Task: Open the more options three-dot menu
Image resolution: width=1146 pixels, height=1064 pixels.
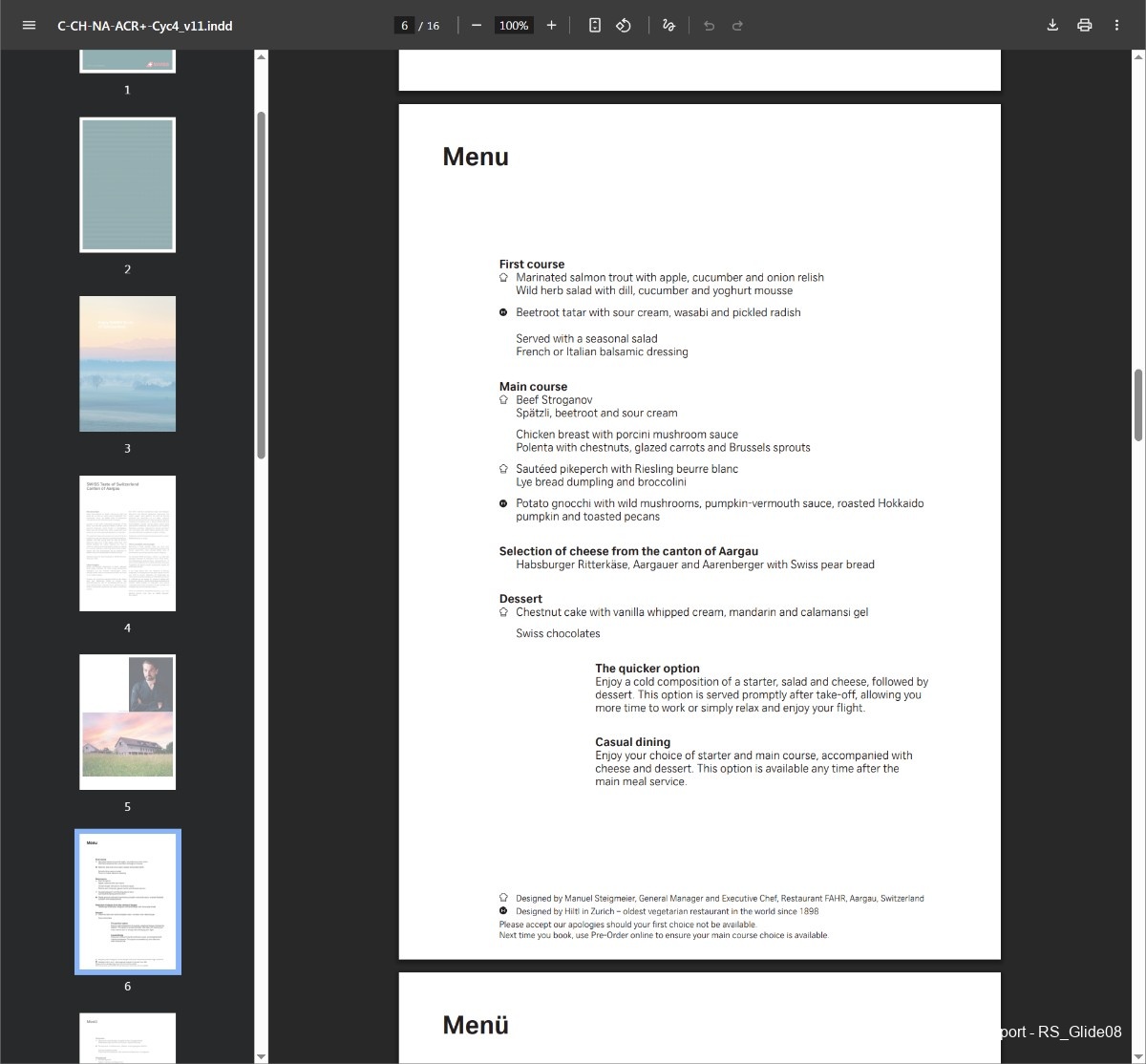Action: [x=1116, y=25]
